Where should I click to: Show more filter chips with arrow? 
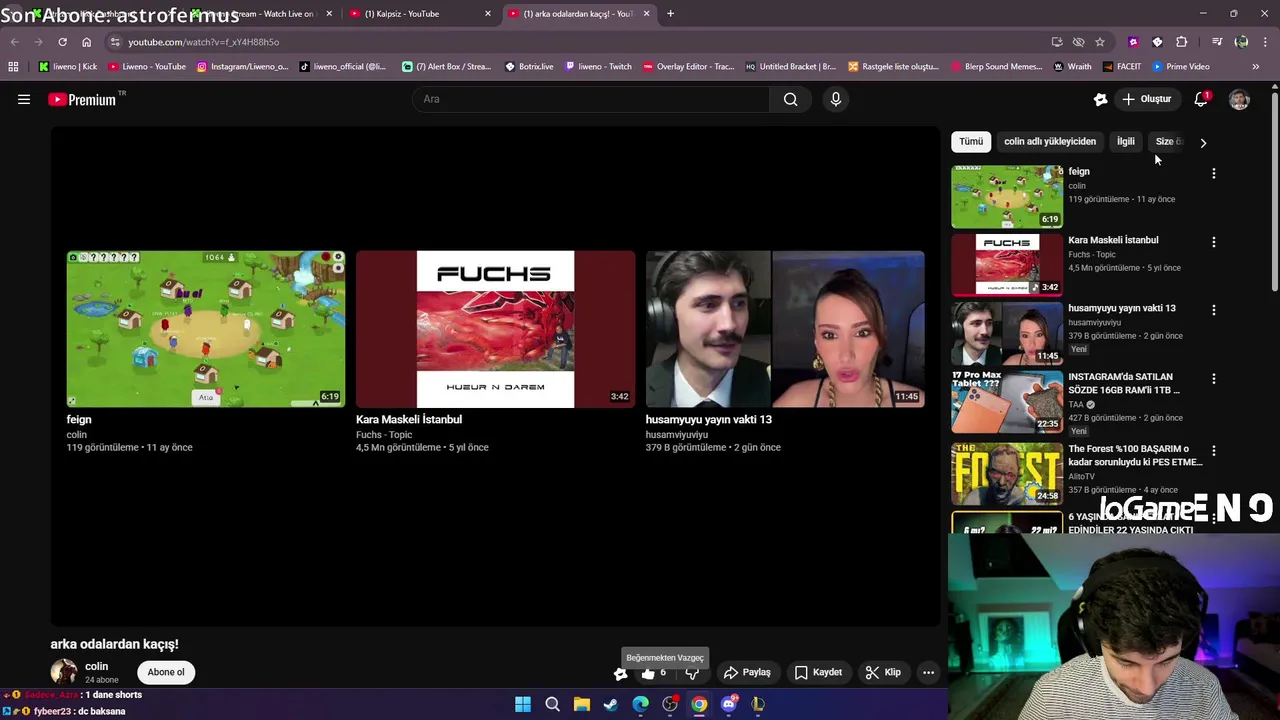(1203, 142)
